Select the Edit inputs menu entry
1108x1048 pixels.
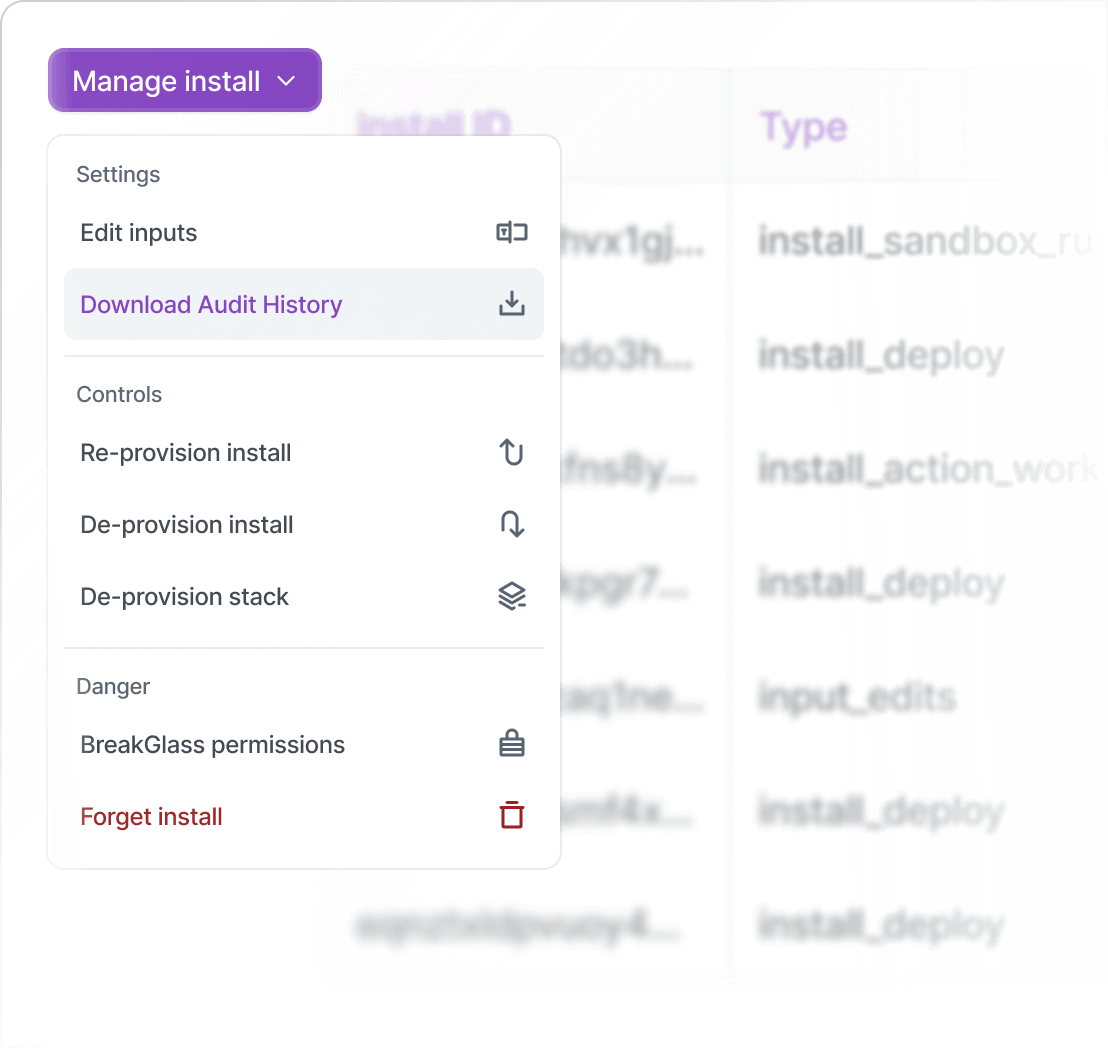[x=139, y=233]
